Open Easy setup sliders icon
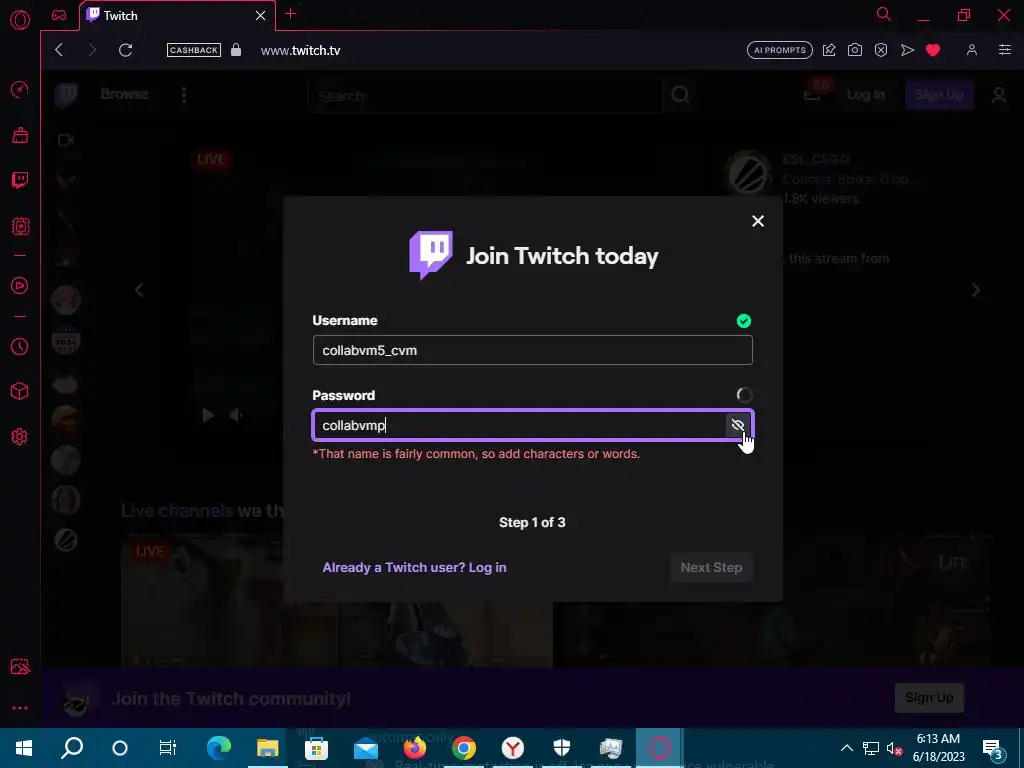Image resolution: width=1024 pixels, height=768 pixels. [1004, 50]
